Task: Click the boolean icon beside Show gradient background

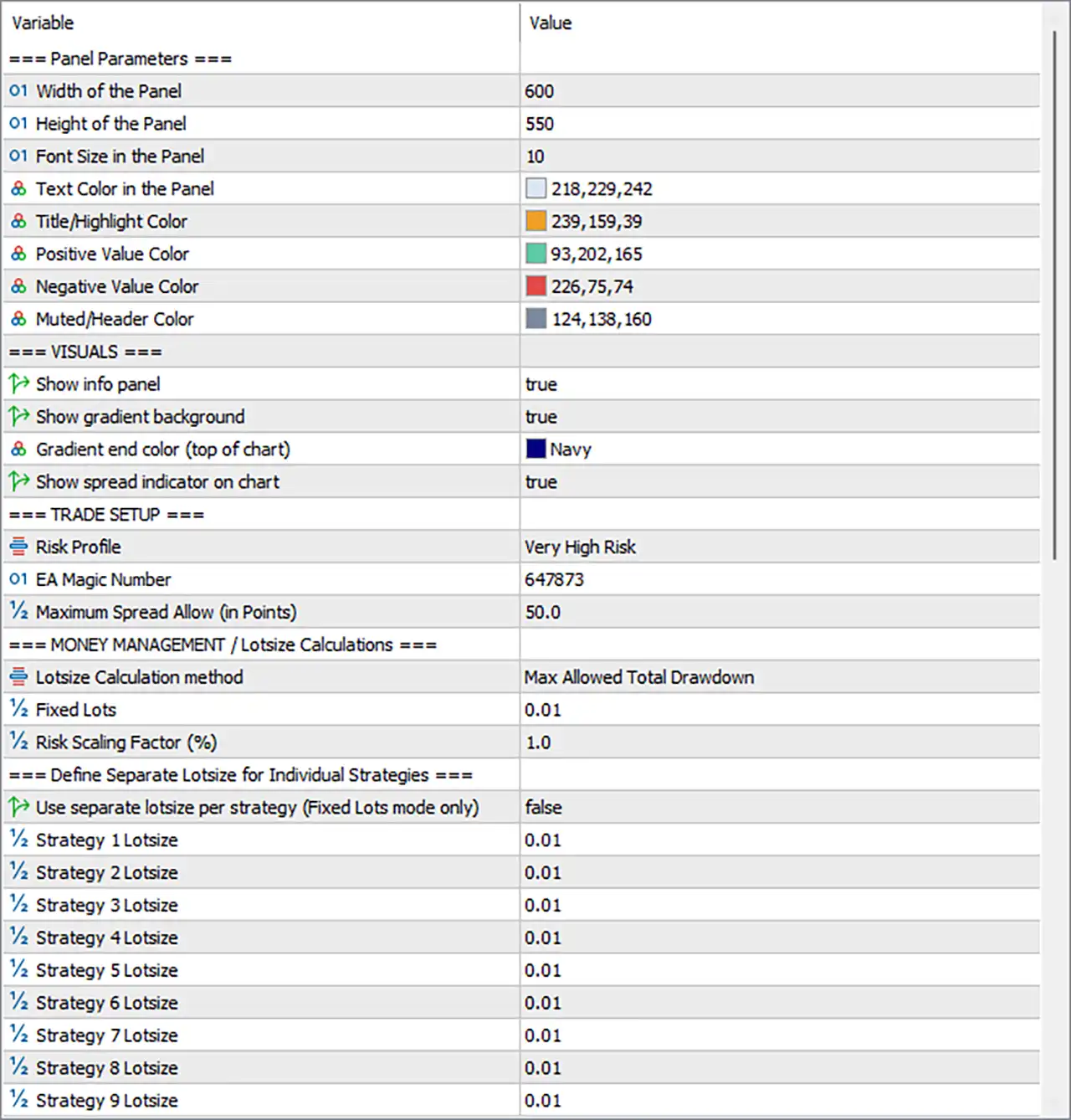Action: (18, 416)
